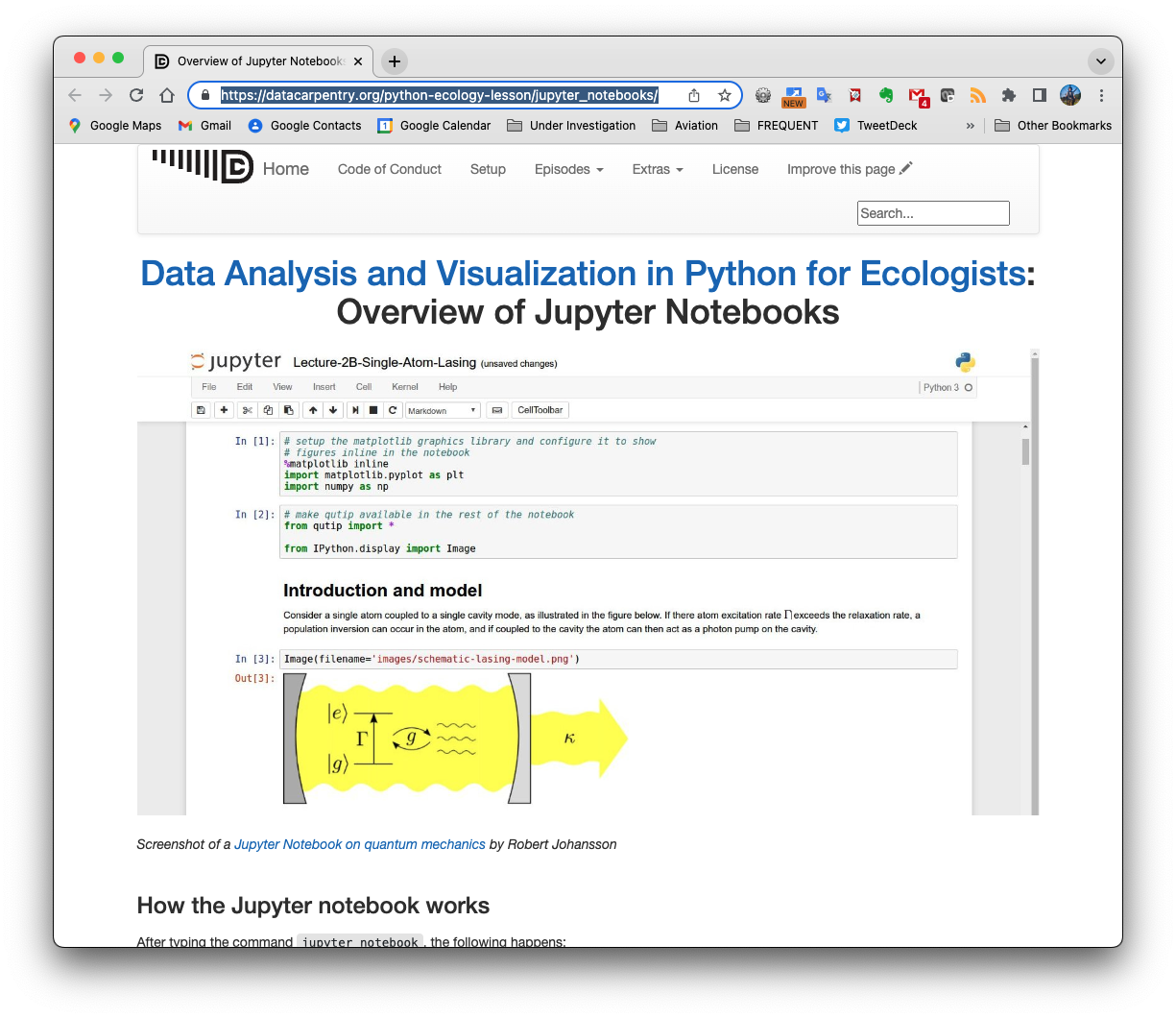Bookmark this page with the star icon
The image size is (1176, 1018).
pyautogui.click(x=725, y=95)
